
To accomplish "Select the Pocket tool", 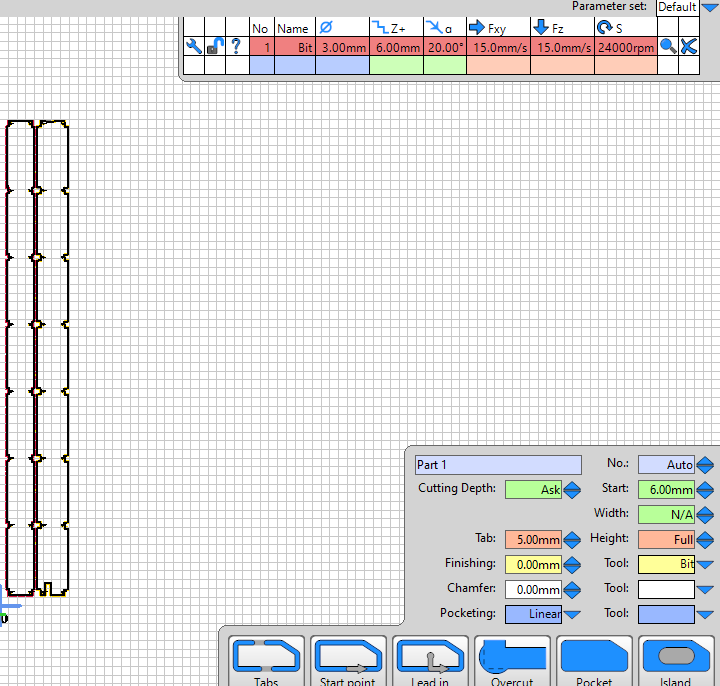I will [x=594, y=662].
